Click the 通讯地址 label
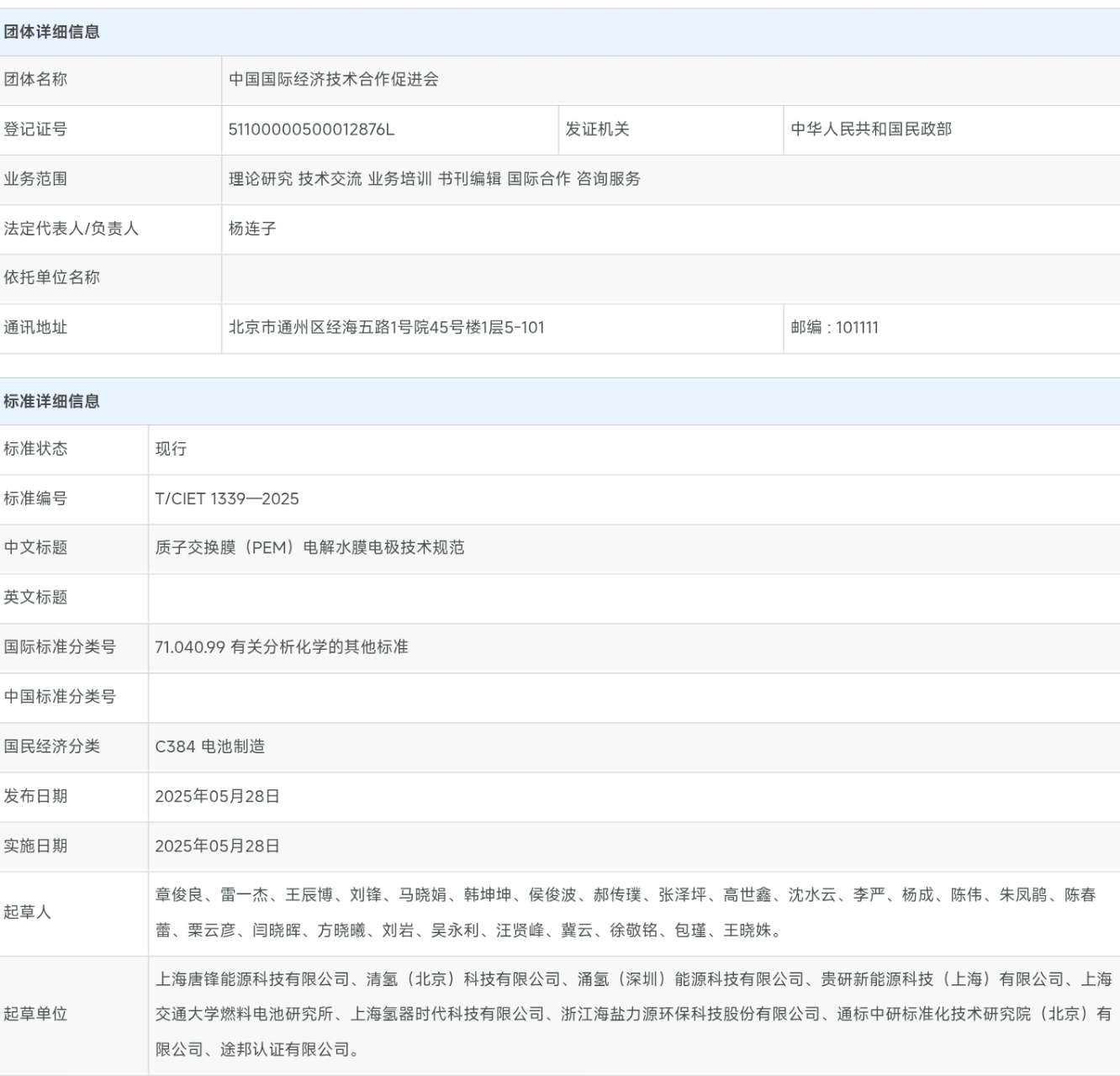 tap(35, 327)
